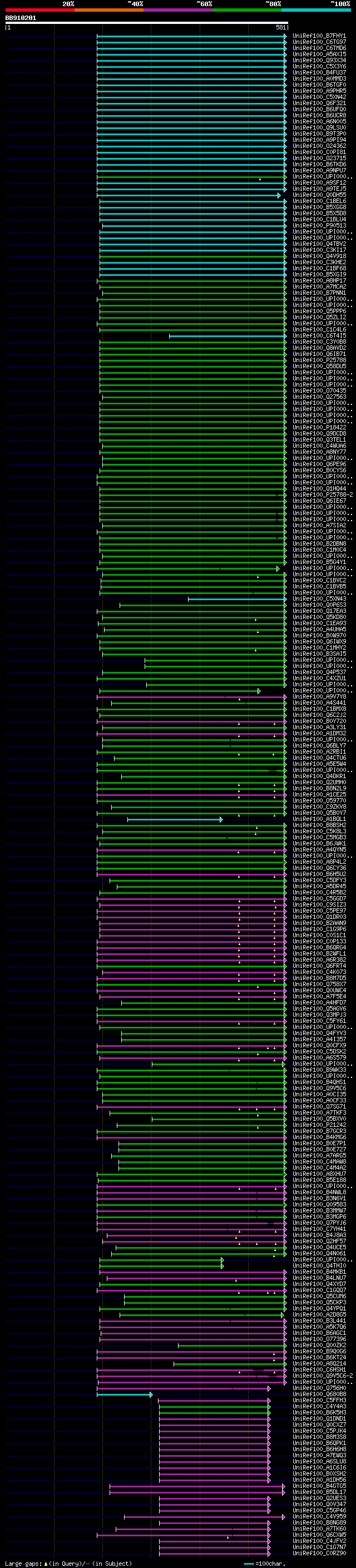Click the green ~80% identity legend segment
Image resolution: width=356 pixels, height=1568 pixels.
(x=247, y=10)
